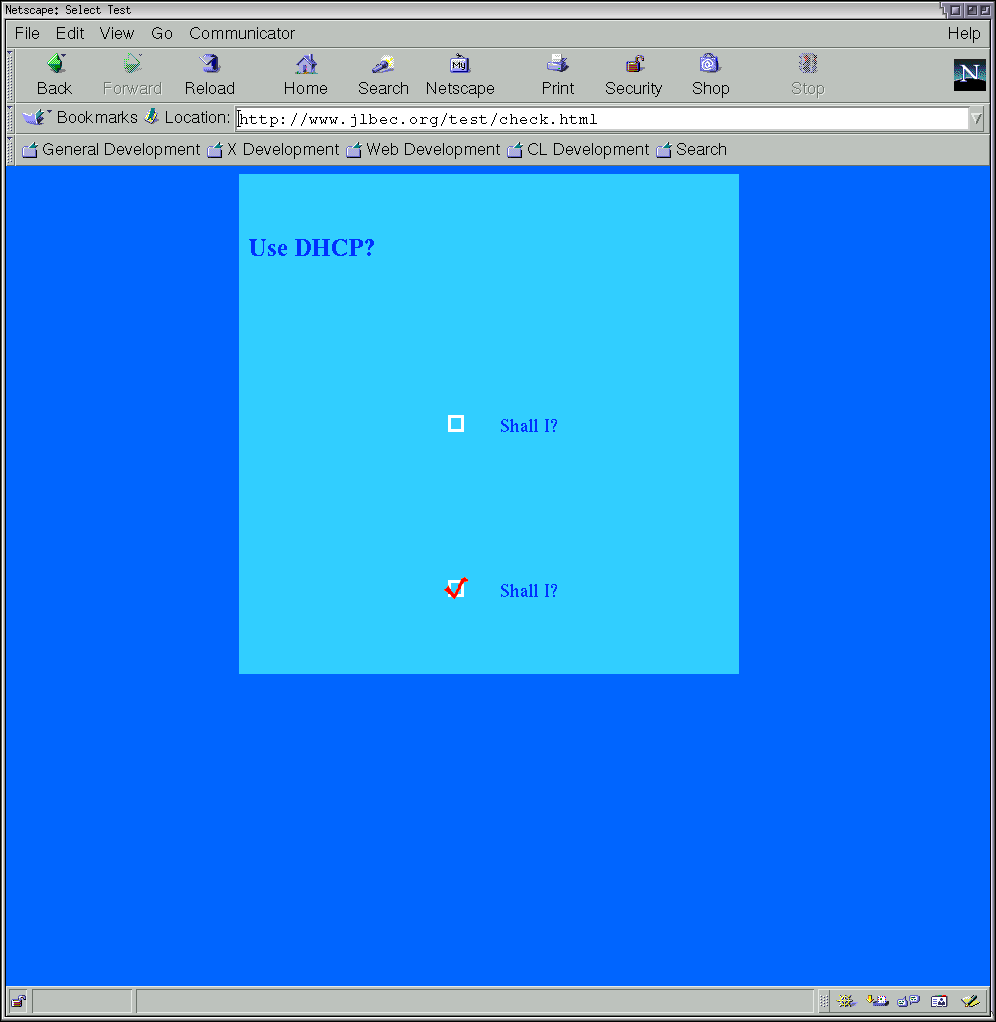The height and width of the screenshot is (1022, 996).
Task: Open the X Development bookmark folder
Action: pos(273,150)
